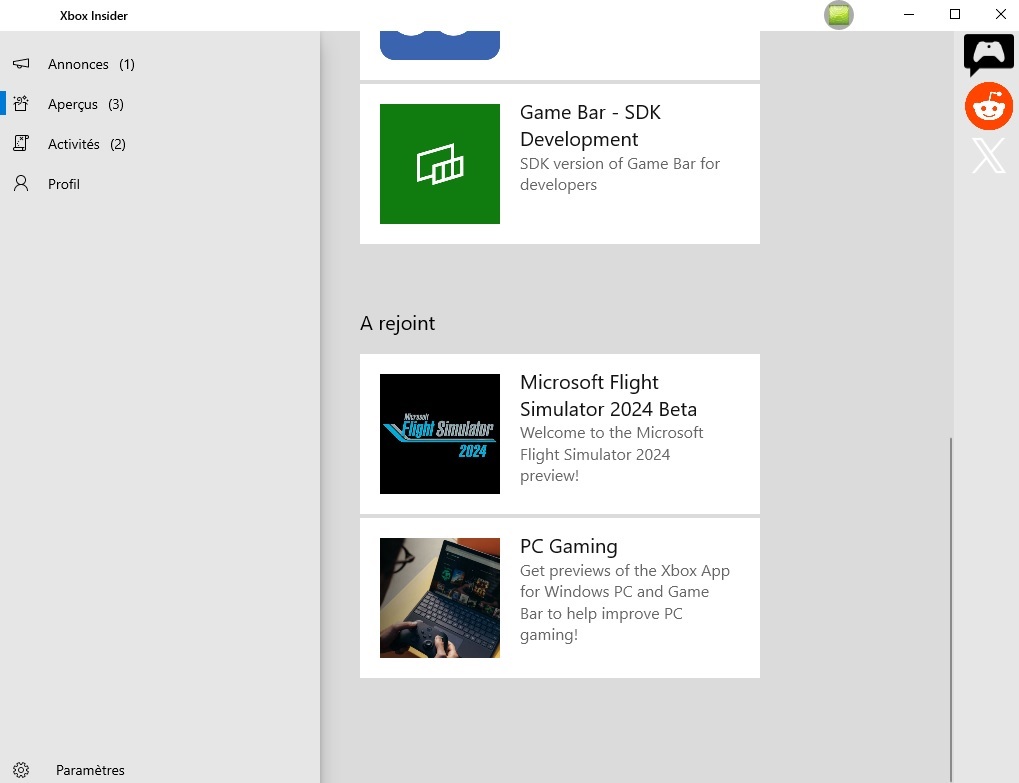Click the Flight Simulator 2024 thumbnail
This screenshot has width=1019, height=783.
[440, 434]
